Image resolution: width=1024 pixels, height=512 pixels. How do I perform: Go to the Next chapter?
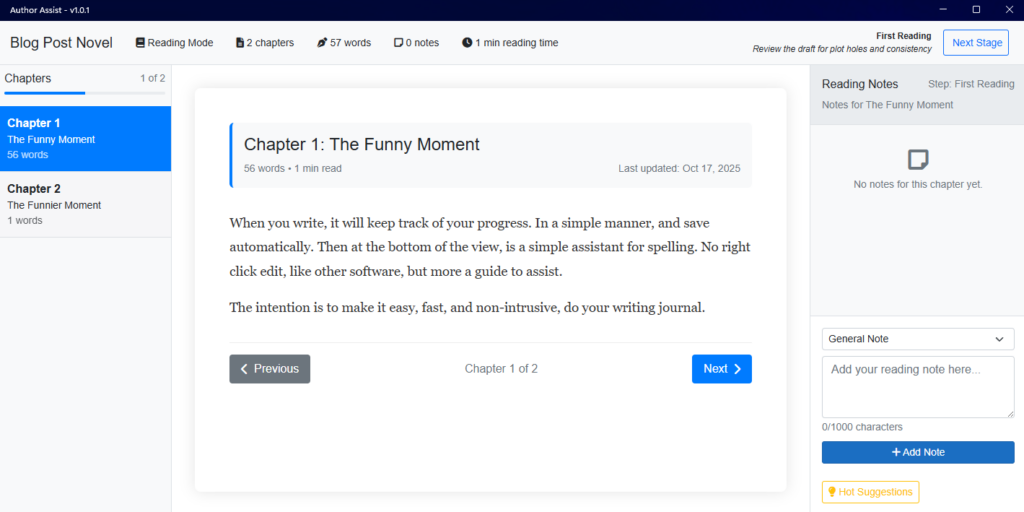[721, 369]
